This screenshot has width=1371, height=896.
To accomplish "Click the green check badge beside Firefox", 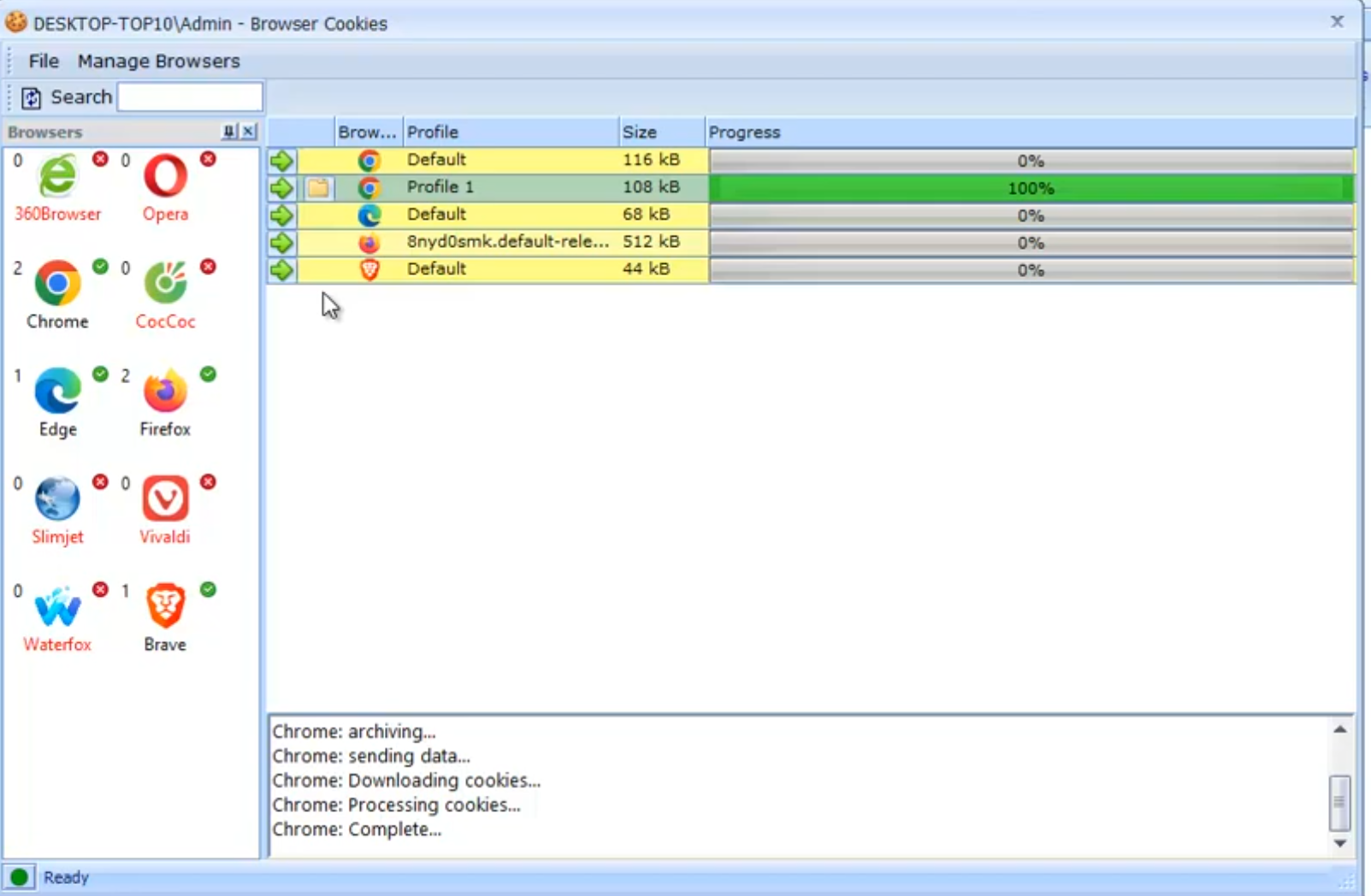I will click(x=208, y=374).
